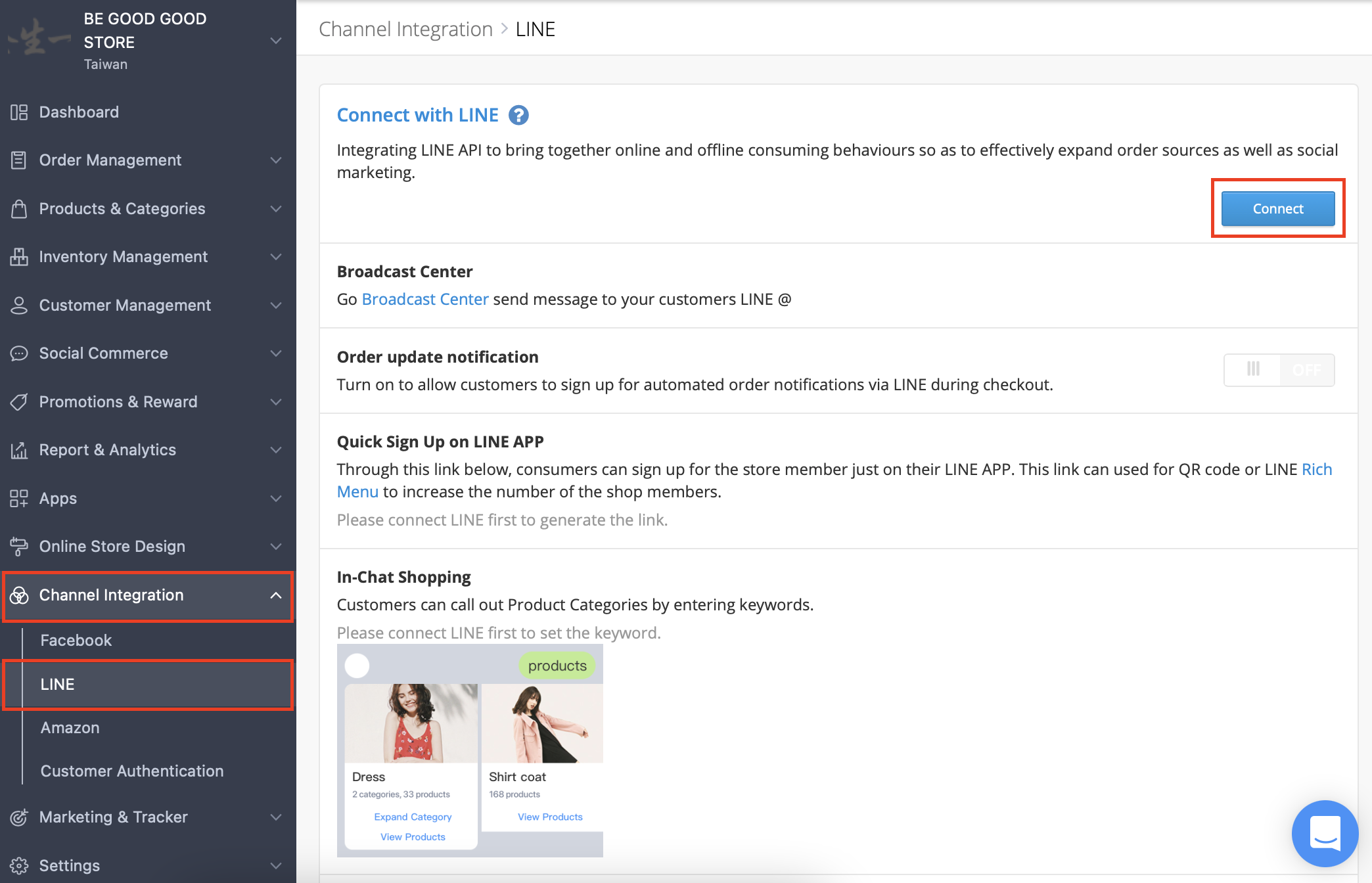The image size is (1372, 883).
Task: Click the LINE breadcrumb text
Action: [x=536, y=30]
